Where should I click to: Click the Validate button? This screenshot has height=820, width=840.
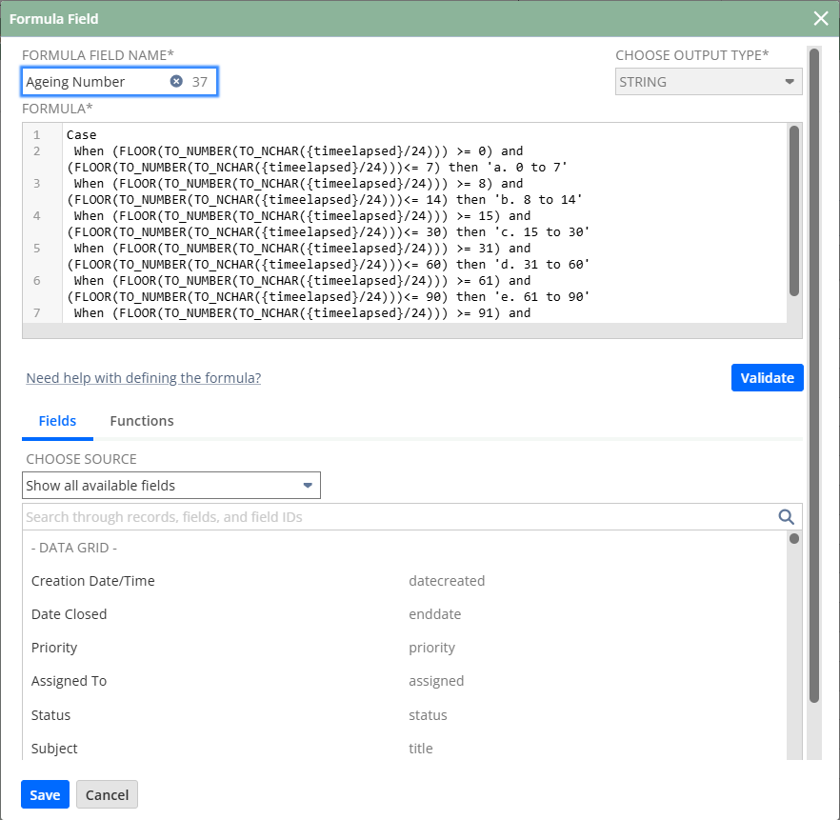[x=767, y=378]
